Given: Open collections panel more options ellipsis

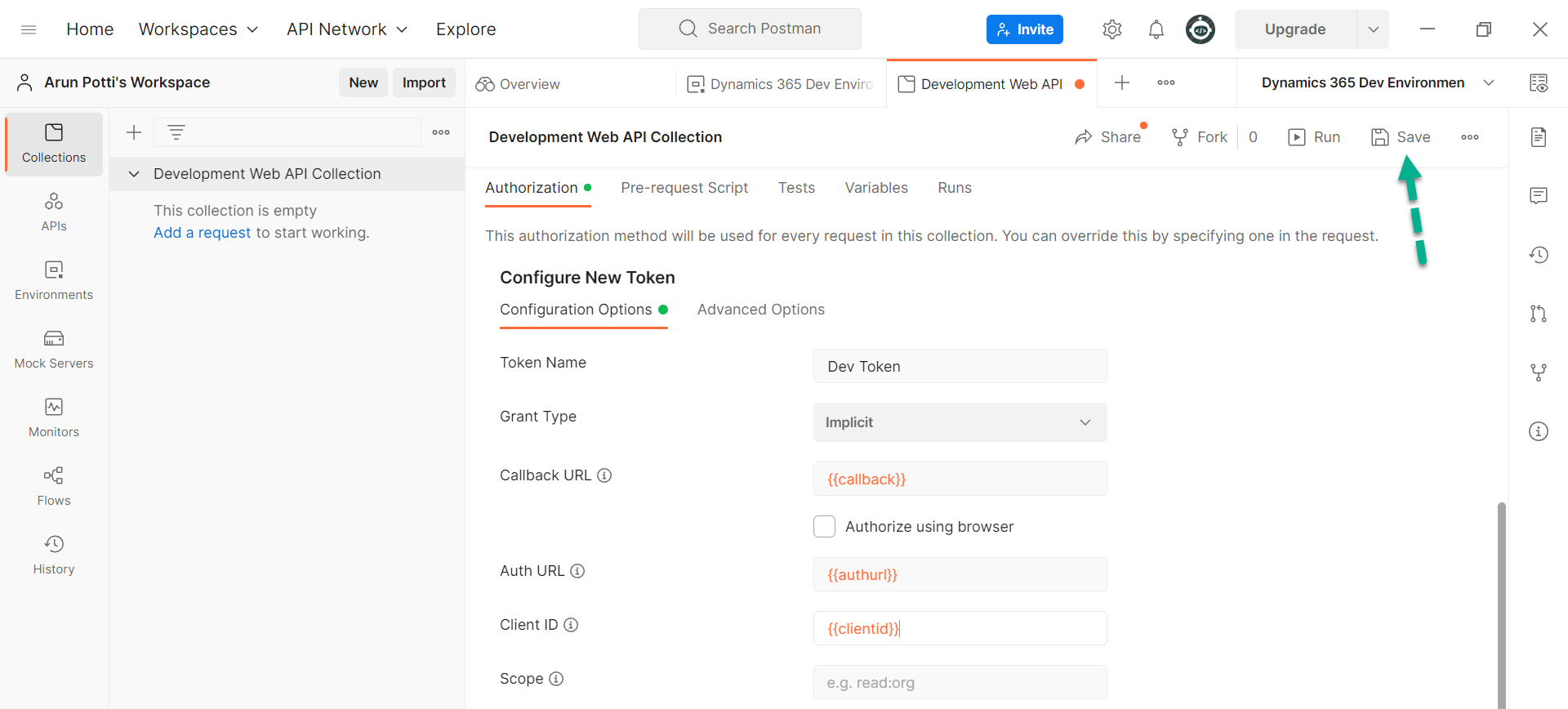Looking at the screenshot, I should [441, 132].
